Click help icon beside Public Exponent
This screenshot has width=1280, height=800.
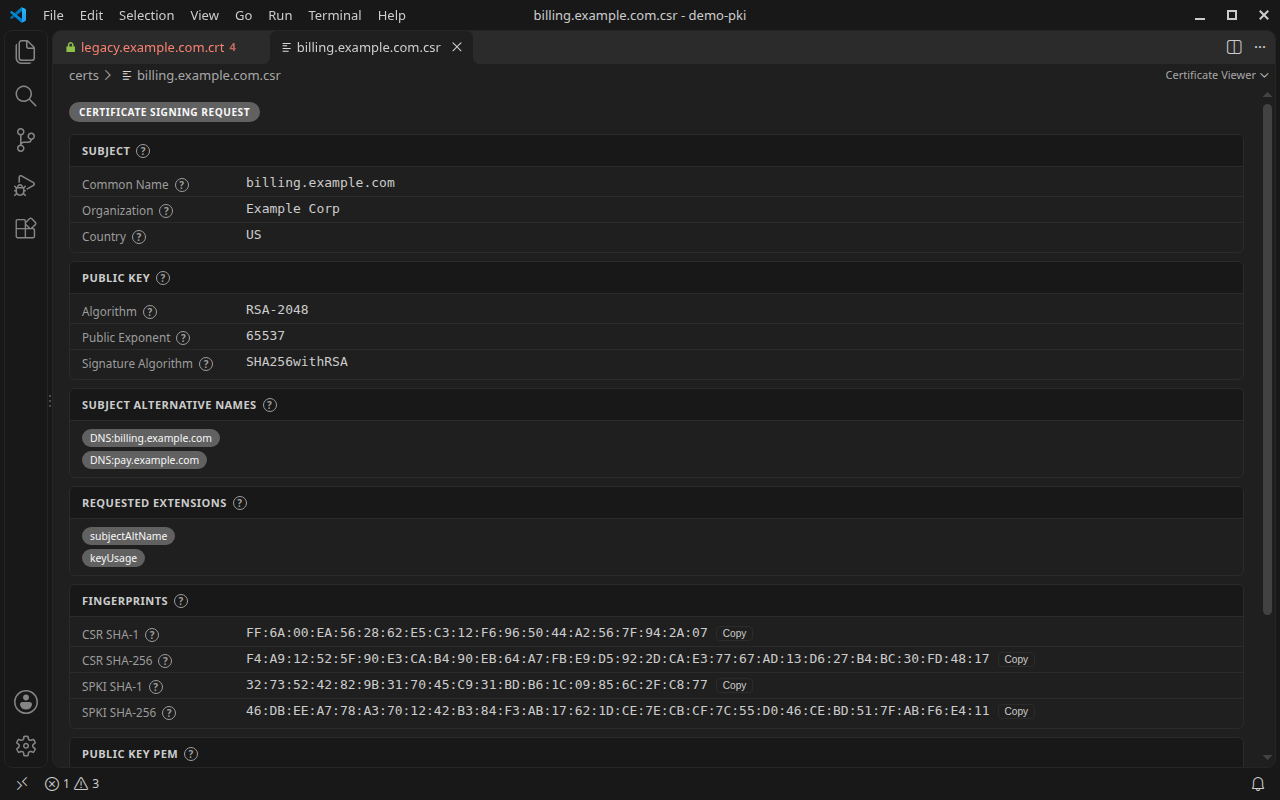183,338
